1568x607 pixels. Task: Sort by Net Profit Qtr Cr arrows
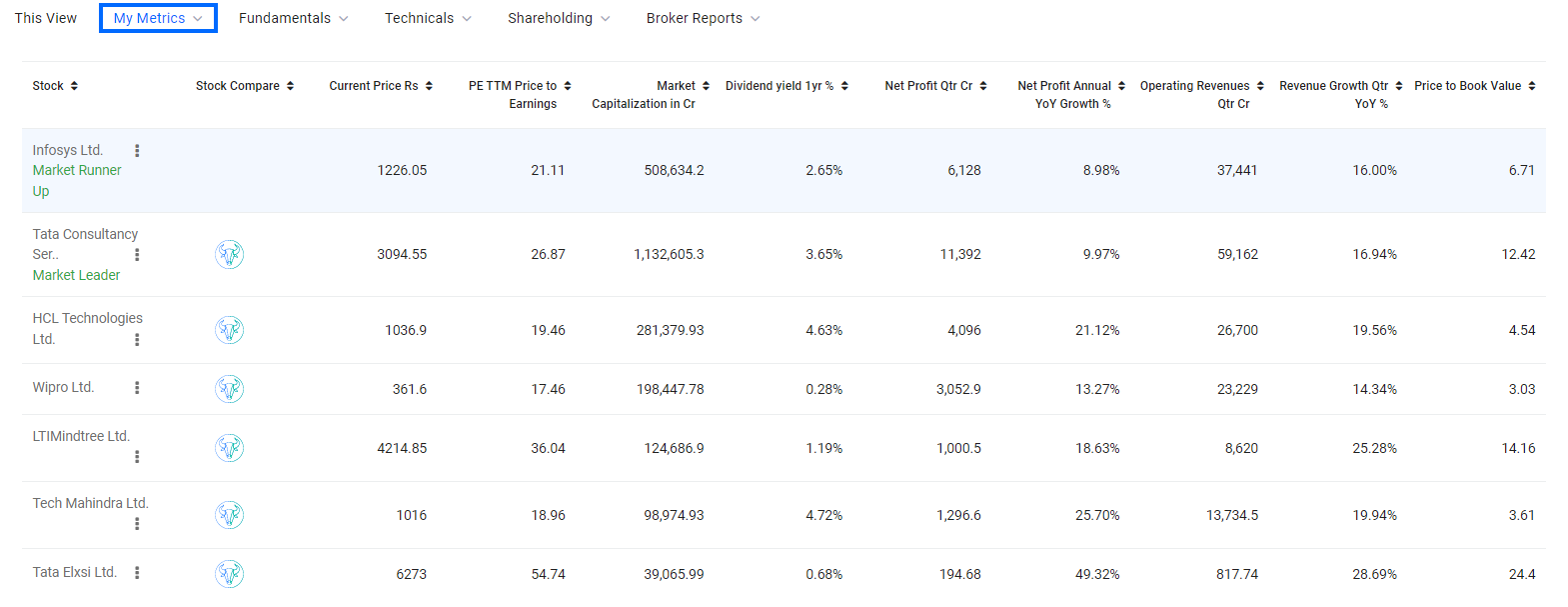click(983, 86)
